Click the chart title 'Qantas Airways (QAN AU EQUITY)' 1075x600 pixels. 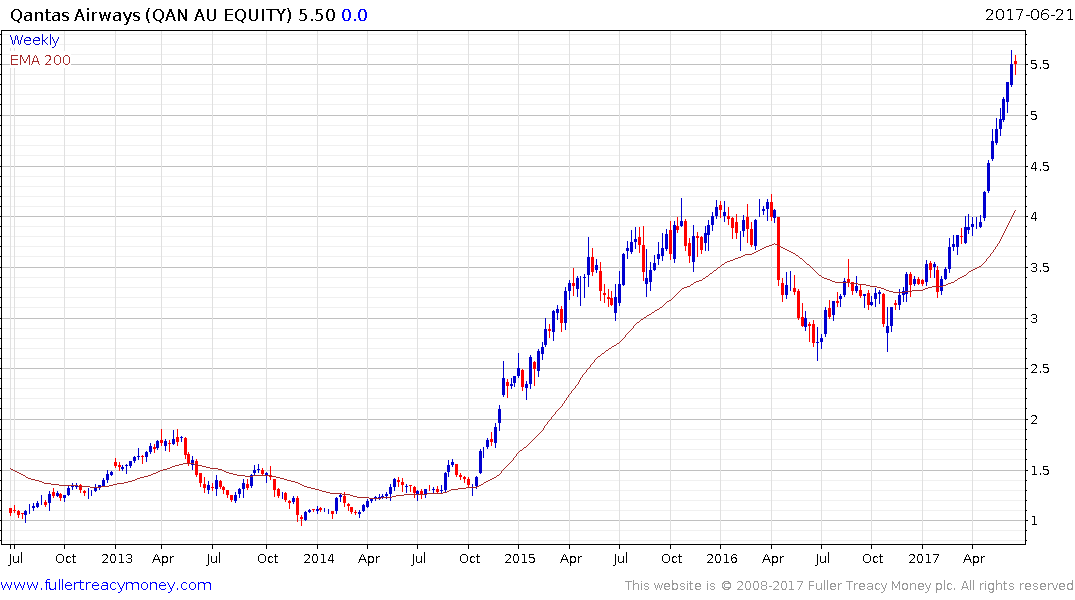[151, 15]
